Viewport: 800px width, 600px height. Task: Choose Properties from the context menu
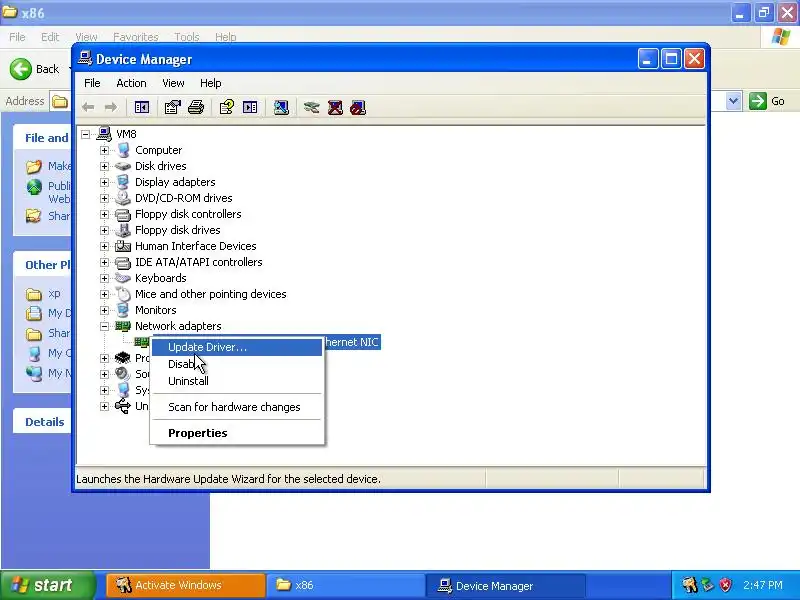point(237,433)
